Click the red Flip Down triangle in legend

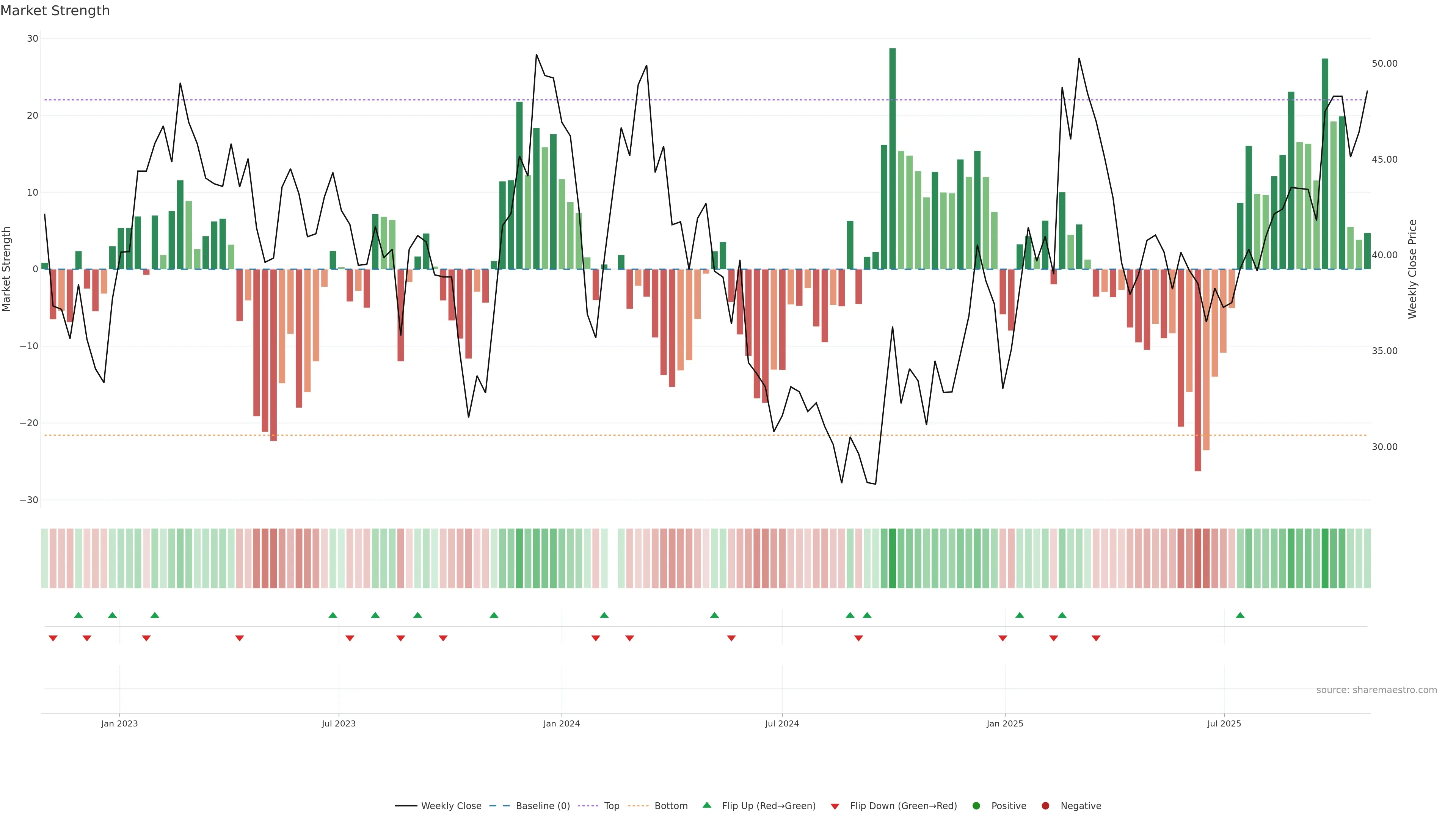tap(835, 806)
